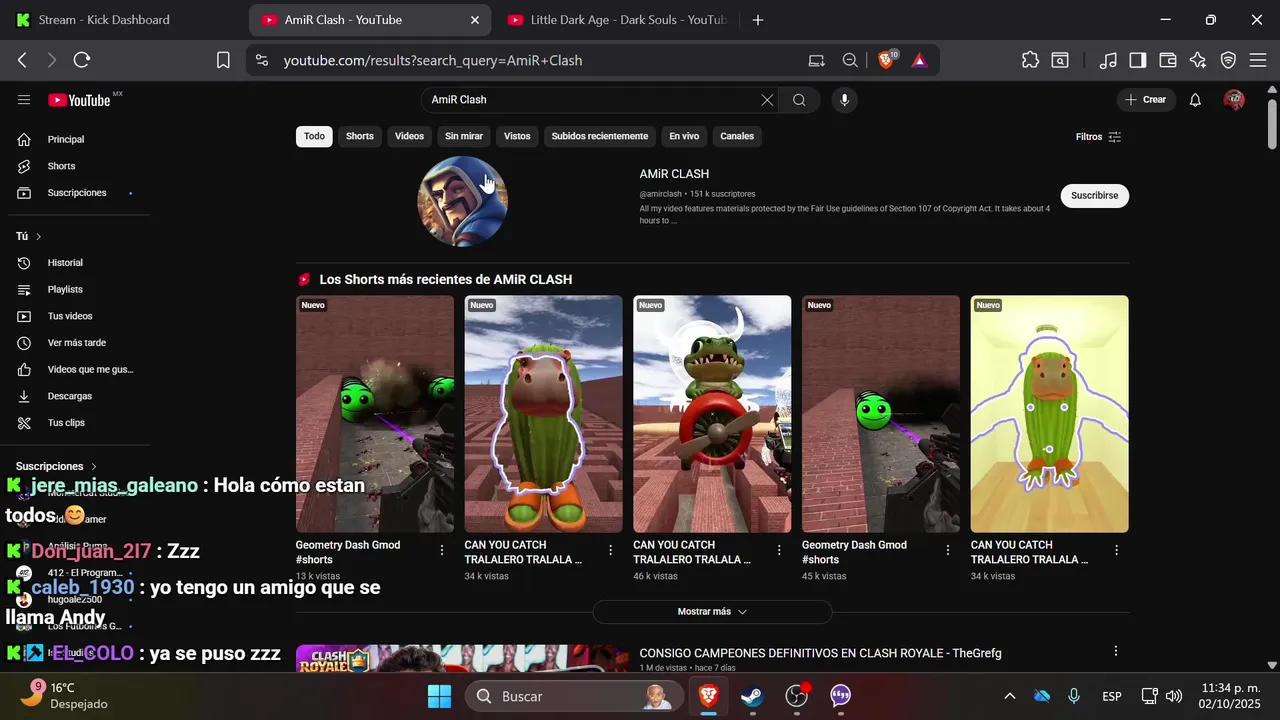Show hidden system tray icons chevron
Screen dimensions: 1280x720
[x=1010, y=696]
